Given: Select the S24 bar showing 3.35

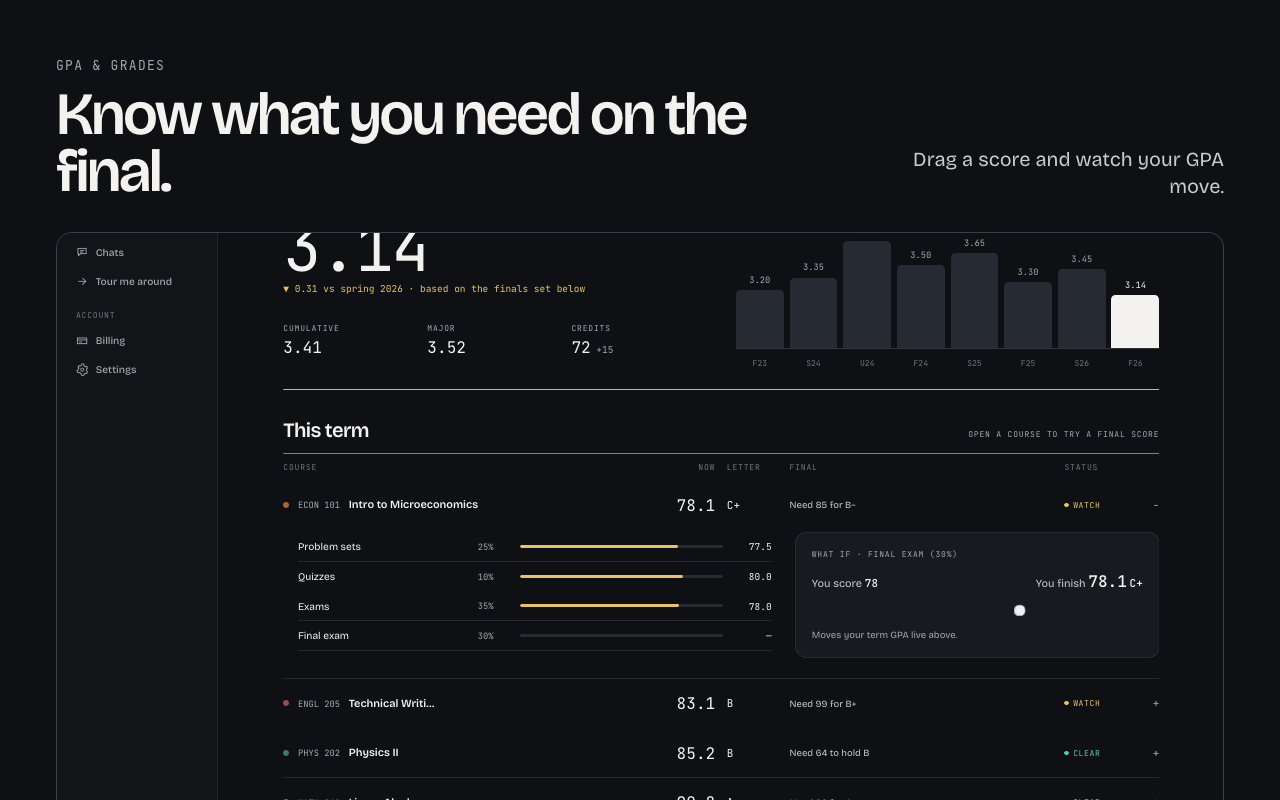Looking at the screenshot, I should (813, 313).
